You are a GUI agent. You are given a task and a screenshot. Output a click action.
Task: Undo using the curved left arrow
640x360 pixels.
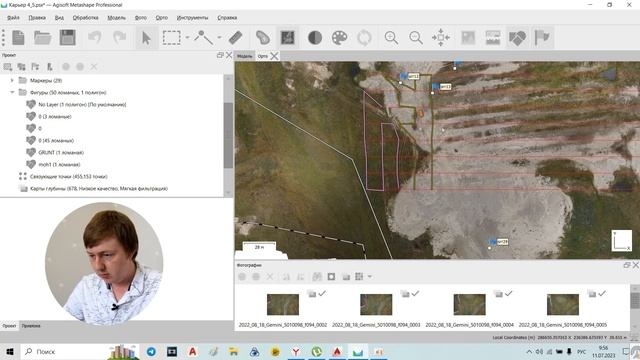point(95,38)
